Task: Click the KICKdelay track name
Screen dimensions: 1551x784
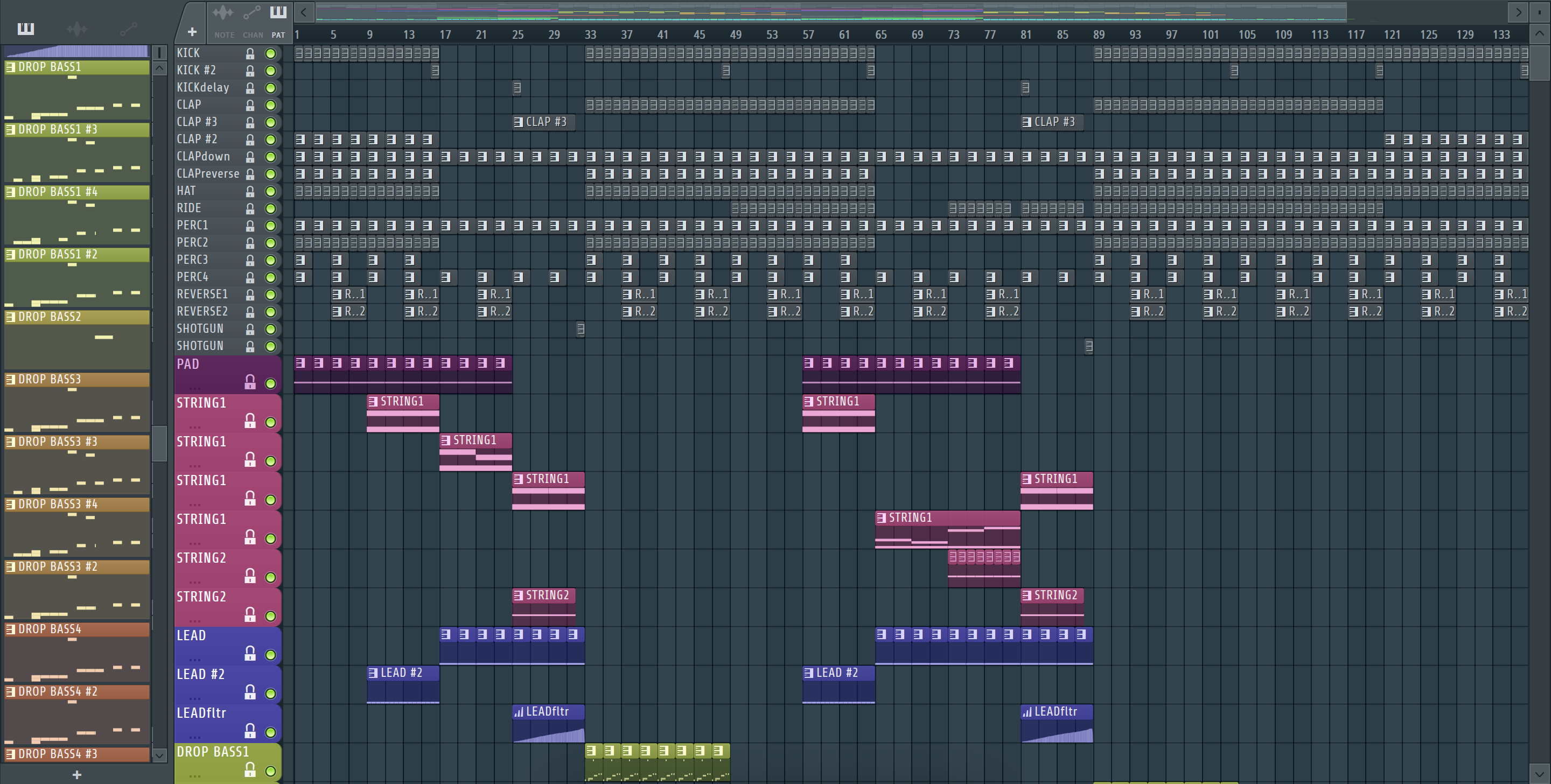Action: (x=203, y=88)
